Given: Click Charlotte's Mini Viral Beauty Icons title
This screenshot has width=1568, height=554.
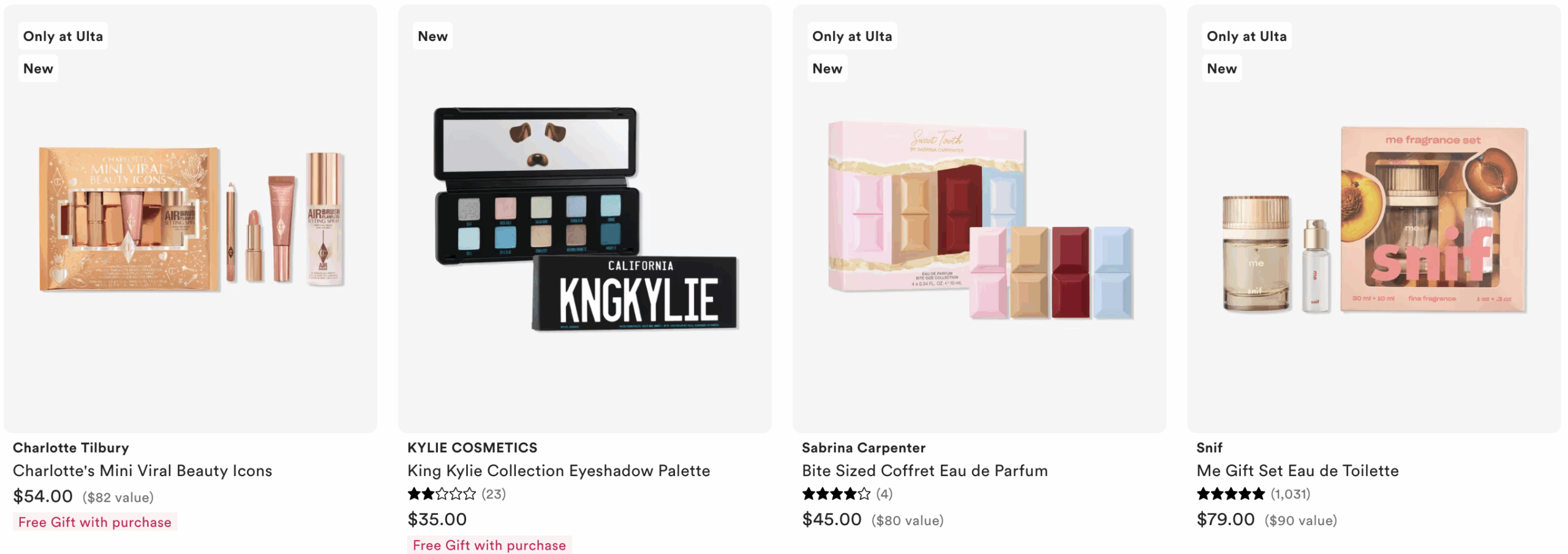Looking at the screenshot, I should (142, 471).
